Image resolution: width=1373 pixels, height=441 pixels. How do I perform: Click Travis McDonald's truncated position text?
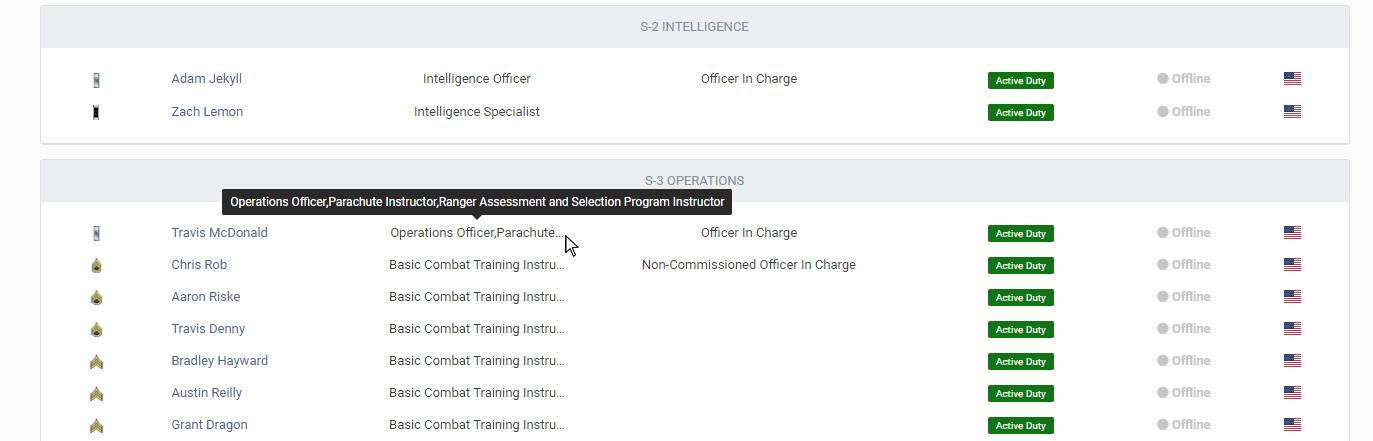tap(477, 233)
